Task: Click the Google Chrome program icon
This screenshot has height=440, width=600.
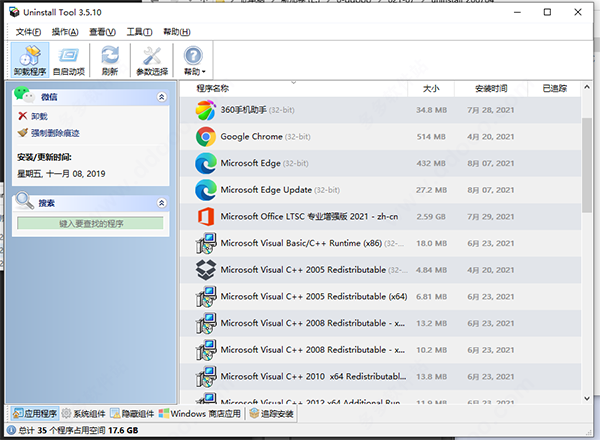Action: pos(205,137)
